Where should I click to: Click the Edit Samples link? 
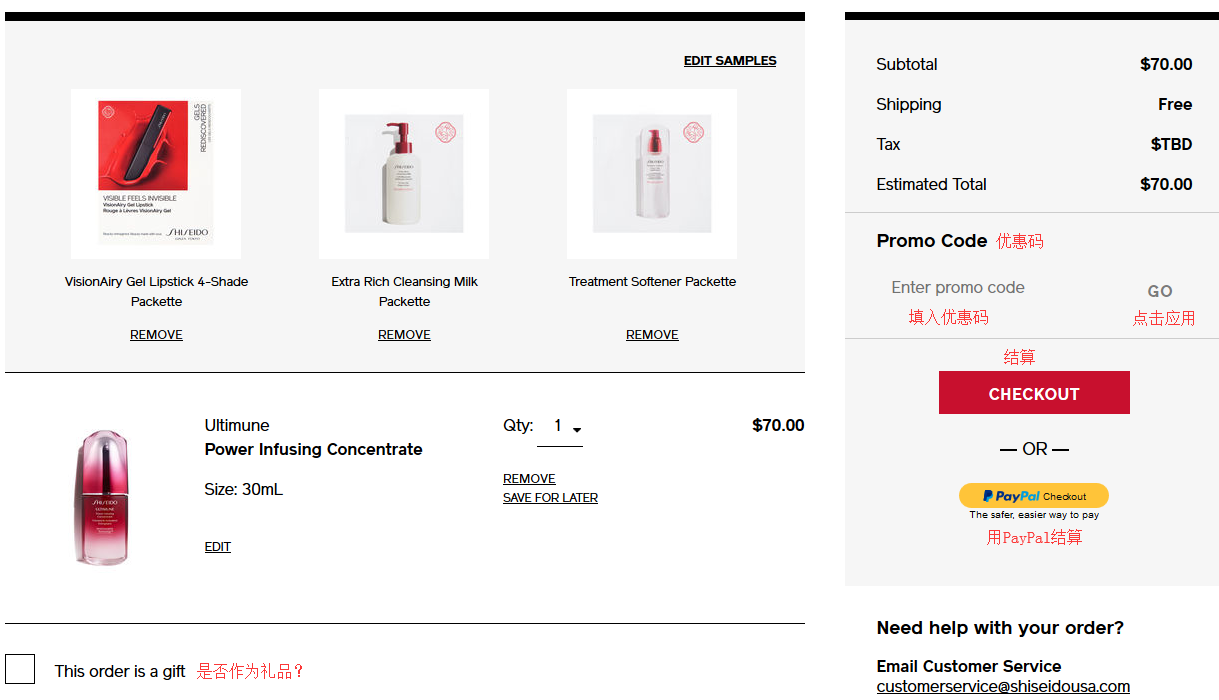point(730,61)
